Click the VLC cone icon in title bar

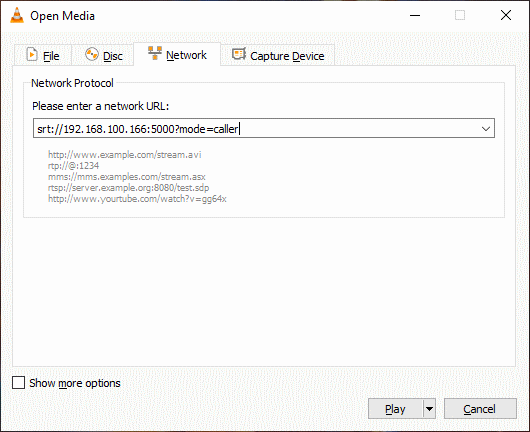(17, 16)
